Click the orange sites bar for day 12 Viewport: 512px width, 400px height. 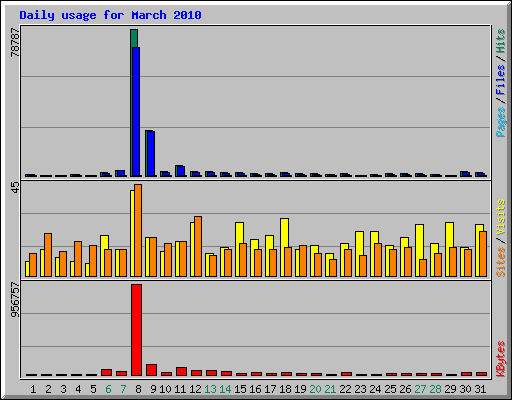click(x=198, y=246)
